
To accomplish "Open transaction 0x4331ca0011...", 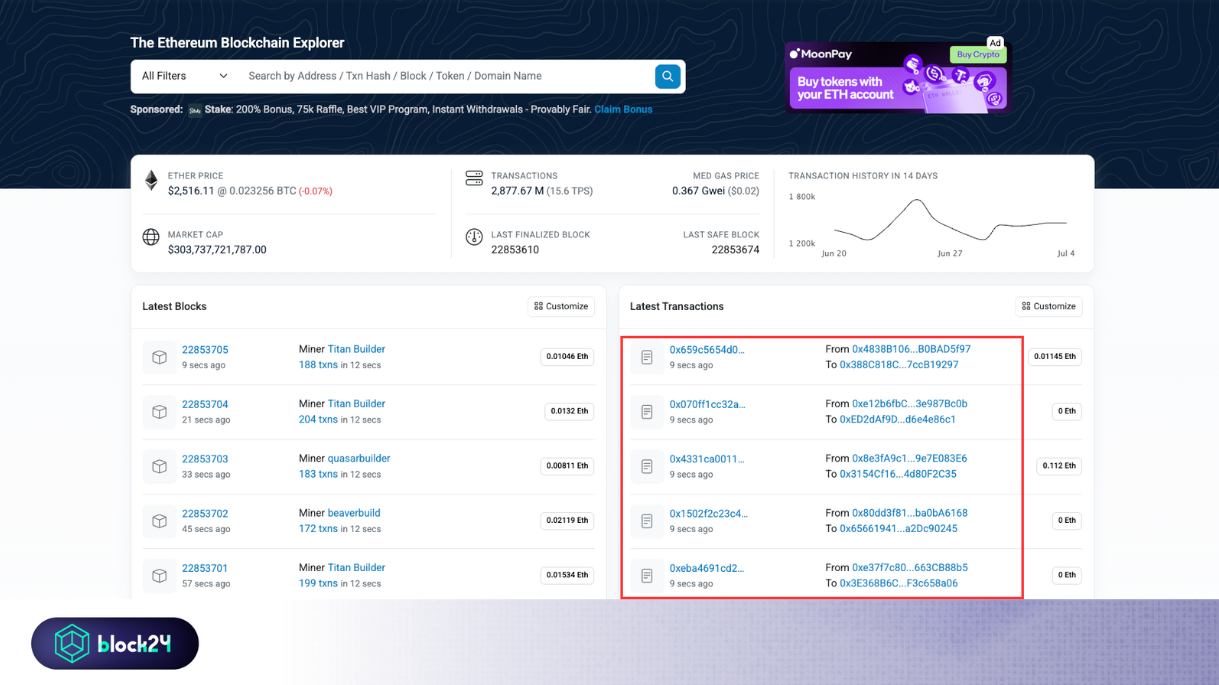I will [707, 459].
